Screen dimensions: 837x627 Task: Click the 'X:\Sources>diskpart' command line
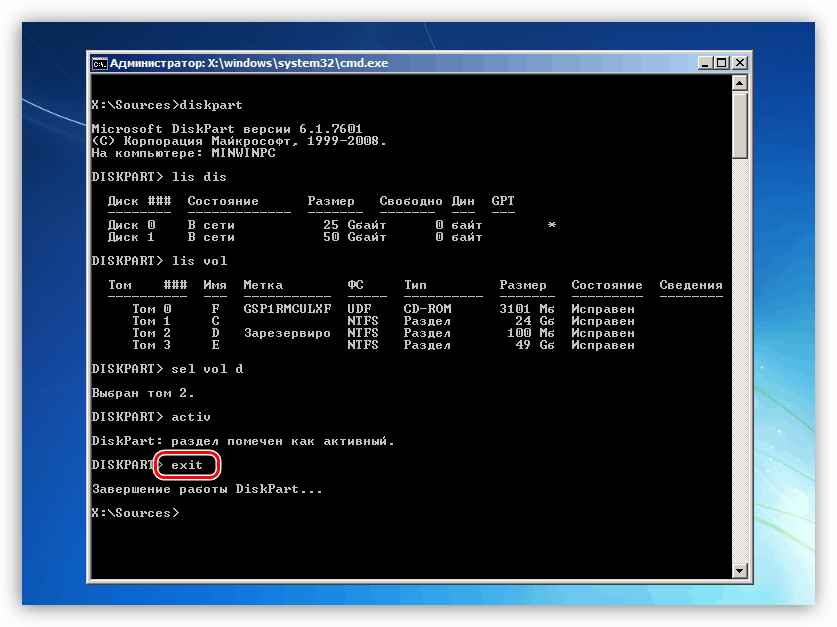(x=167, y=105)
